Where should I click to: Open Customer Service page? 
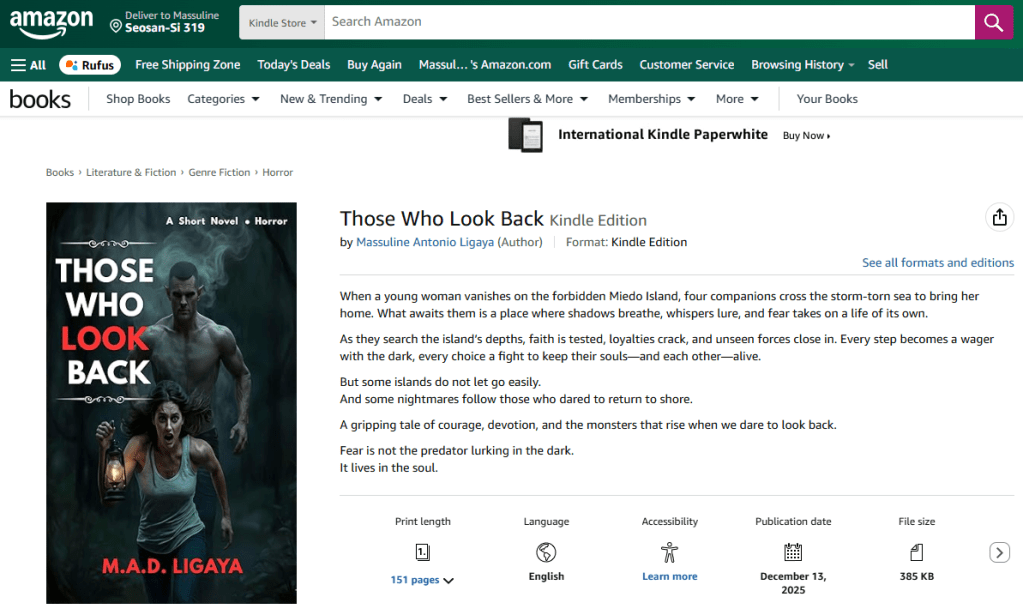point(686,65)
